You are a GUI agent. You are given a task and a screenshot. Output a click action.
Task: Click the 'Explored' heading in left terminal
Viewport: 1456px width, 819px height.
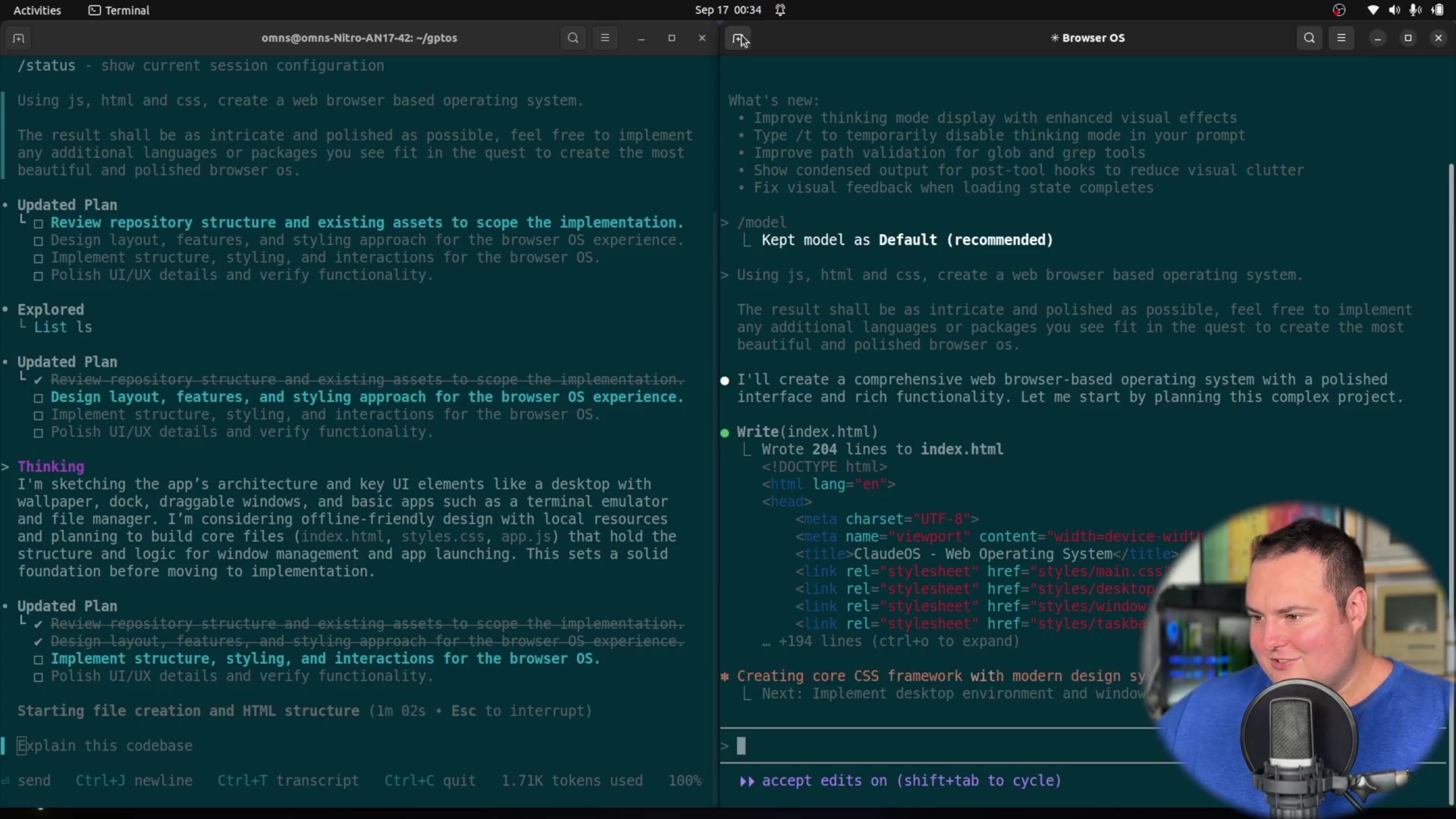coord(51,309)
